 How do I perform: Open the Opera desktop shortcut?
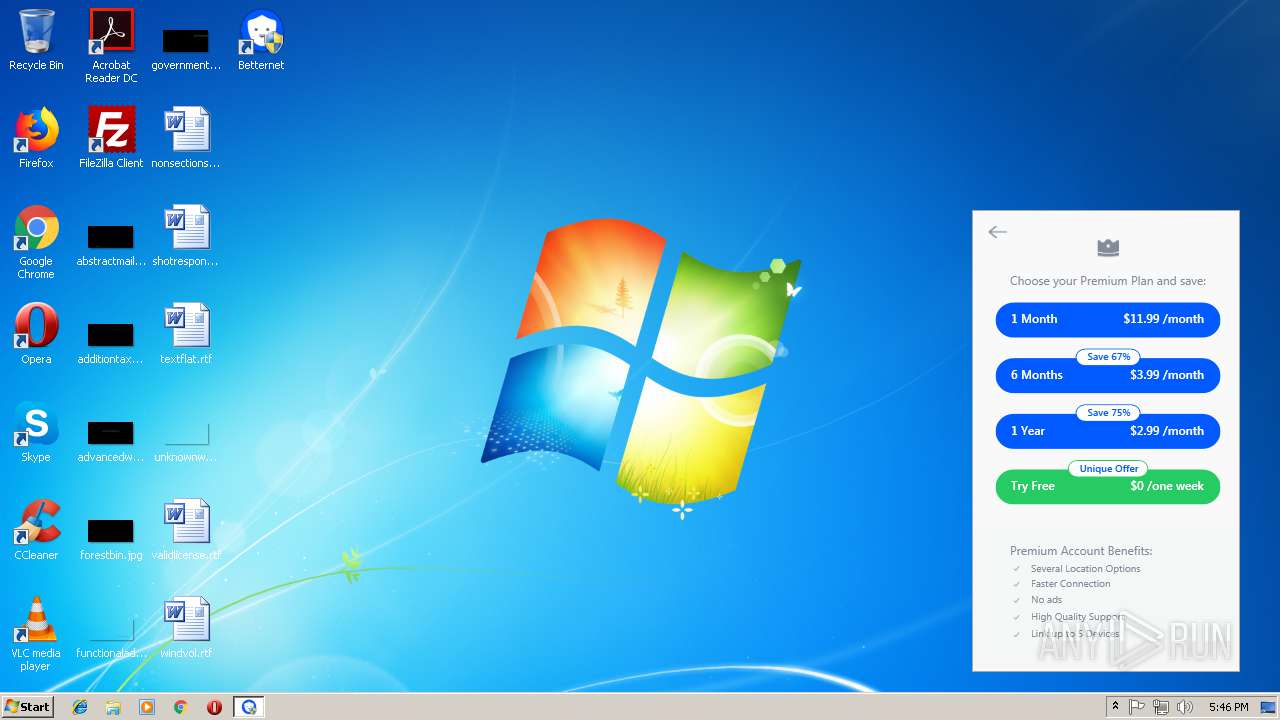point(36,335)
